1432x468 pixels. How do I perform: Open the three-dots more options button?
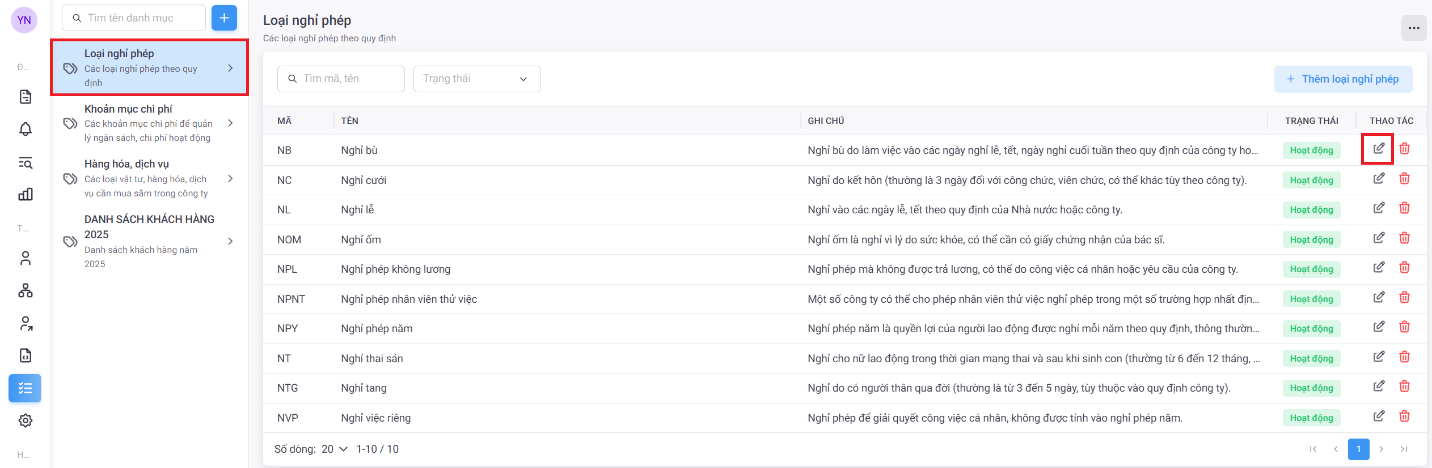[x=1413, y=28]
